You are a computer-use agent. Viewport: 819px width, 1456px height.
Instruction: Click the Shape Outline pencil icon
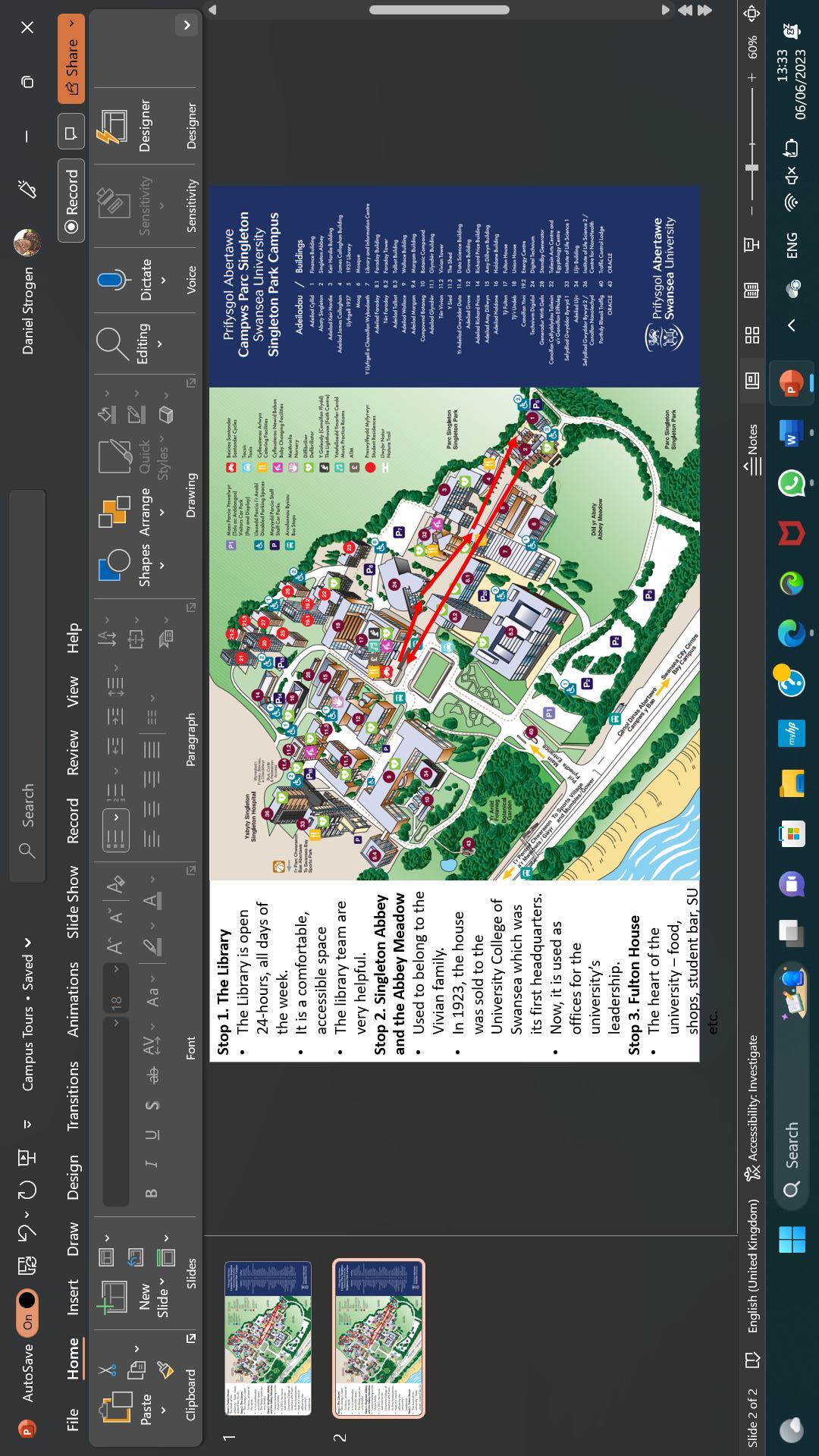click(x=136, y=414)
